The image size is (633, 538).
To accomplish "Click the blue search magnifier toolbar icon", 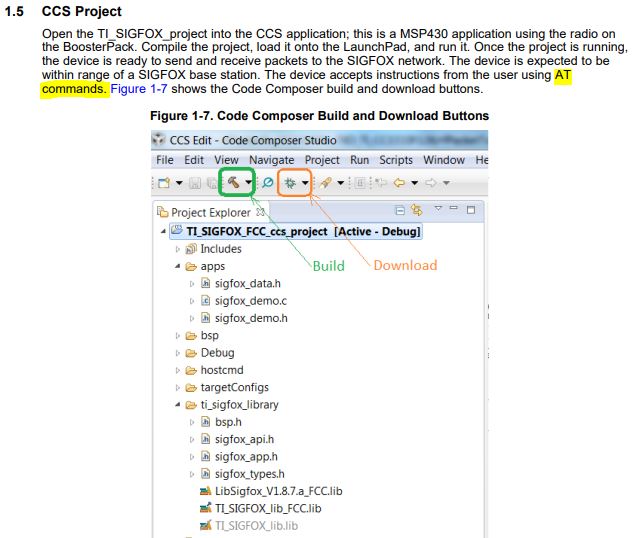I will pos(267,183).
